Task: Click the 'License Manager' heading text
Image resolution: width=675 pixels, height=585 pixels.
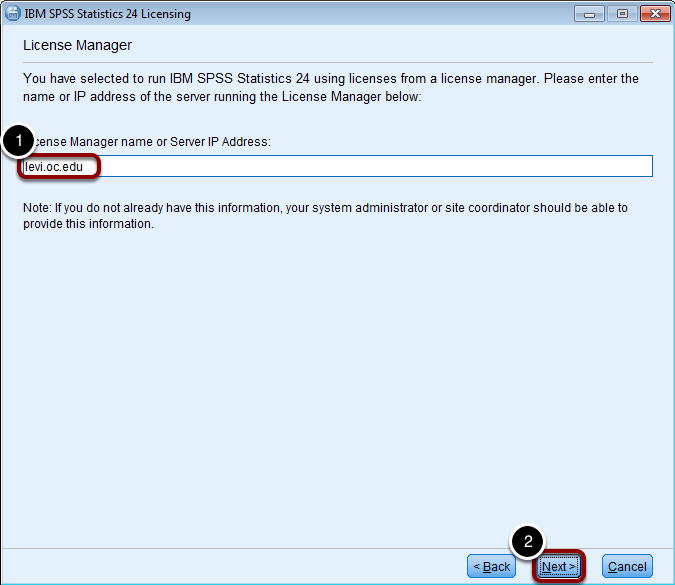Action: tap(77, 45)
